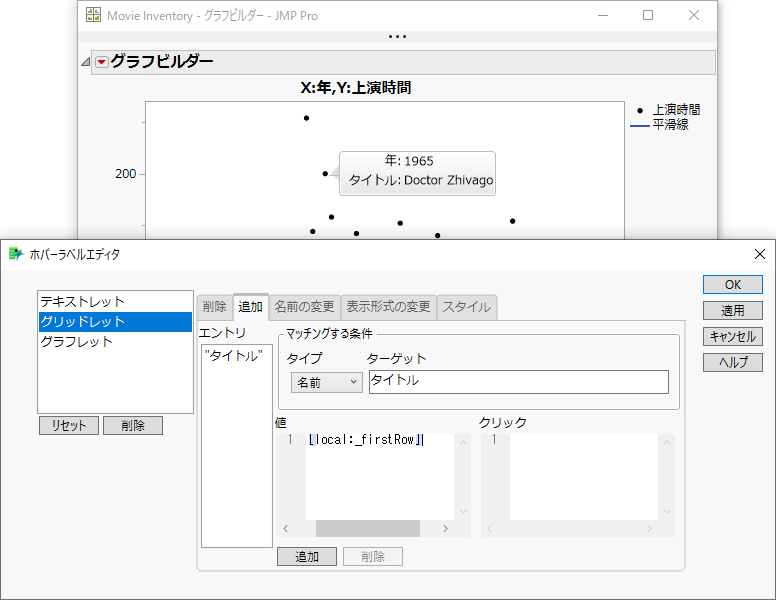This screenshot has width=776, height=600.
Task: Select テキストレット in the list
Action: pos(83,301)
